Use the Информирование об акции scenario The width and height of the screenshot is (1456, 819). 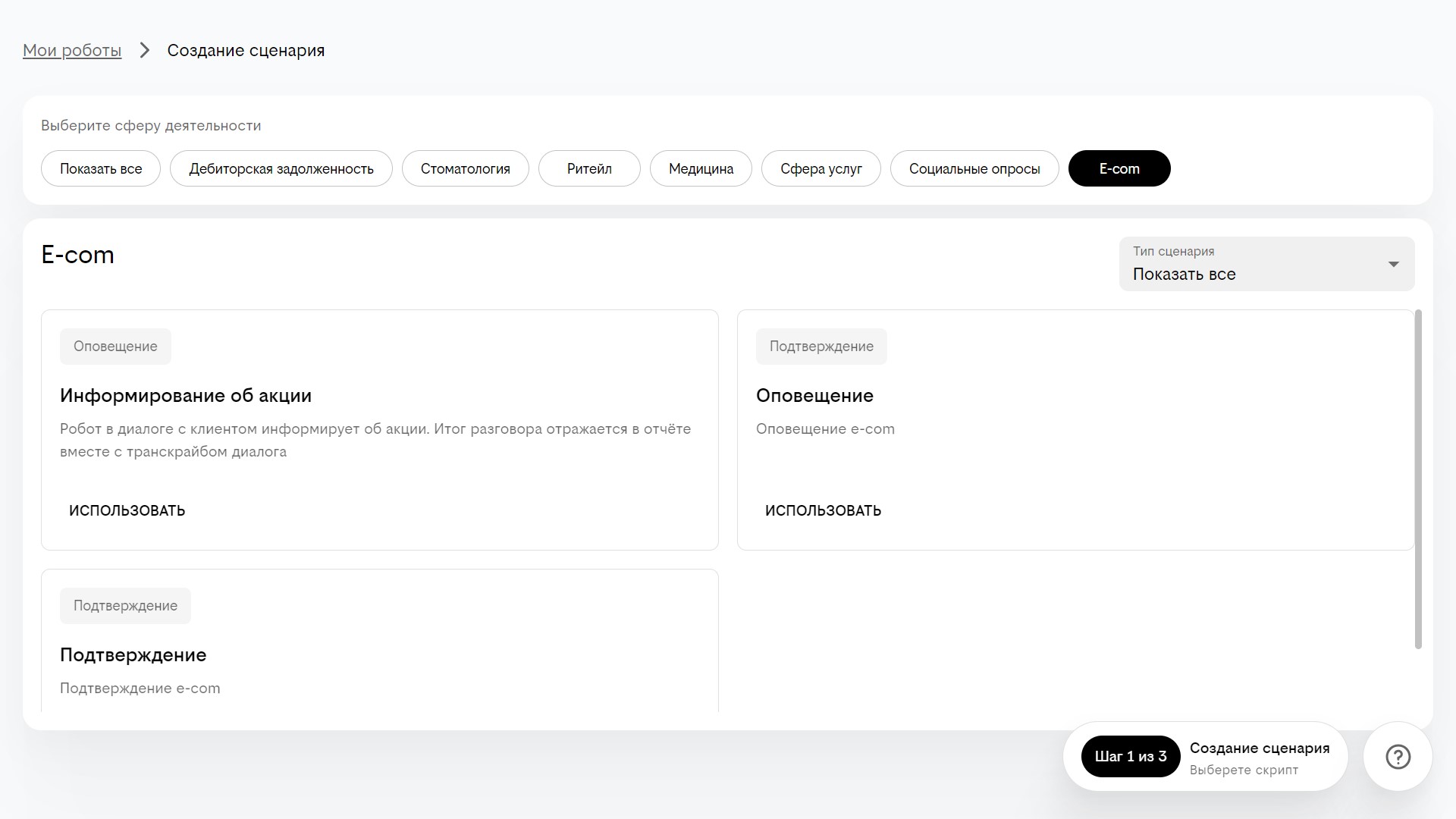coord(127,510)
